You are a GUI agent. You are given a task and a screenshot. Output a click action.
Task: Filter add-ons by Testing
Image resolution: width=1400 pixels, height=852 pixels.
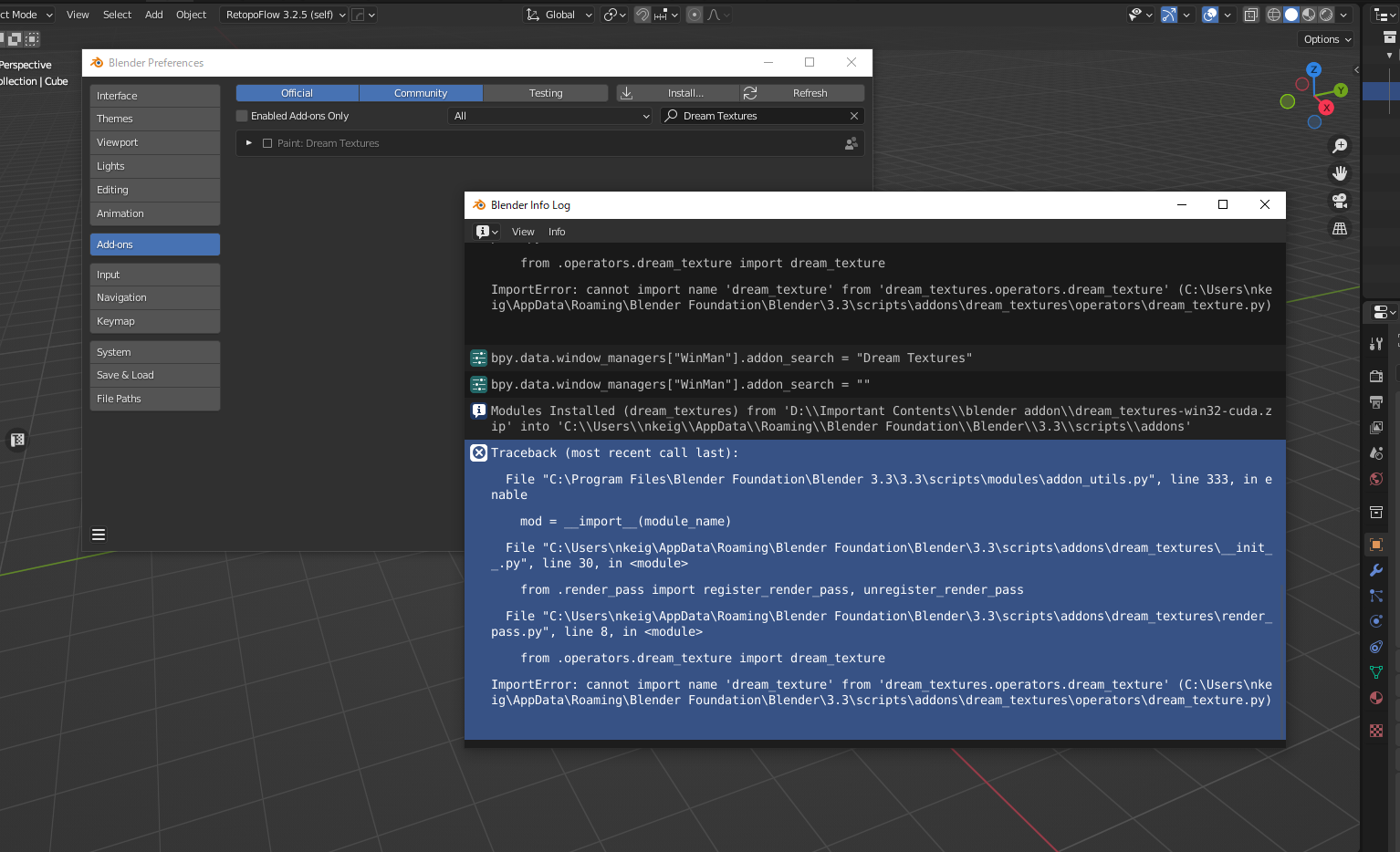[x=546, y=93]
